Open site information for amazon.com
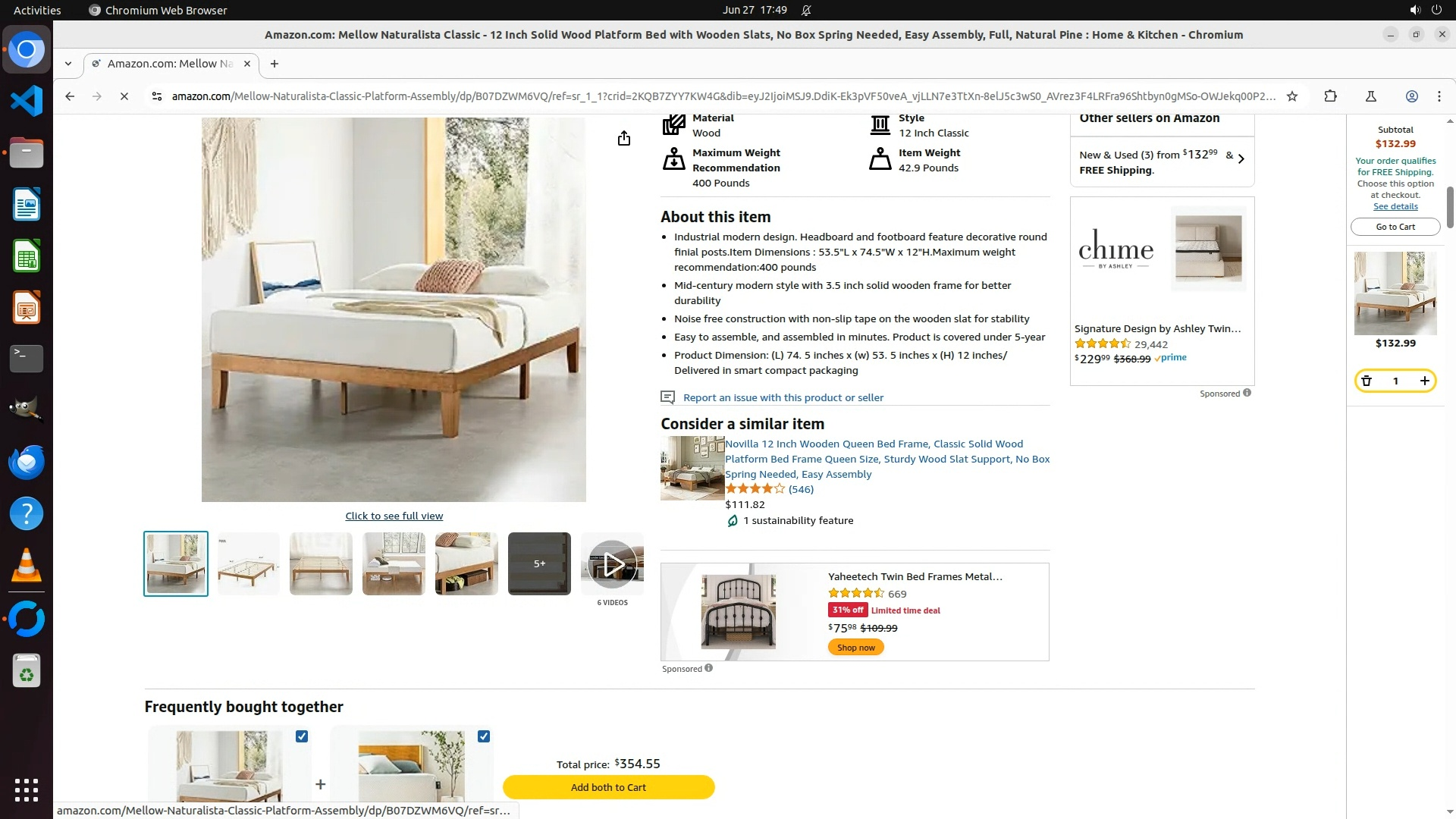The image size is (1456, 819). pyautogui.click(x=156, y=96)
